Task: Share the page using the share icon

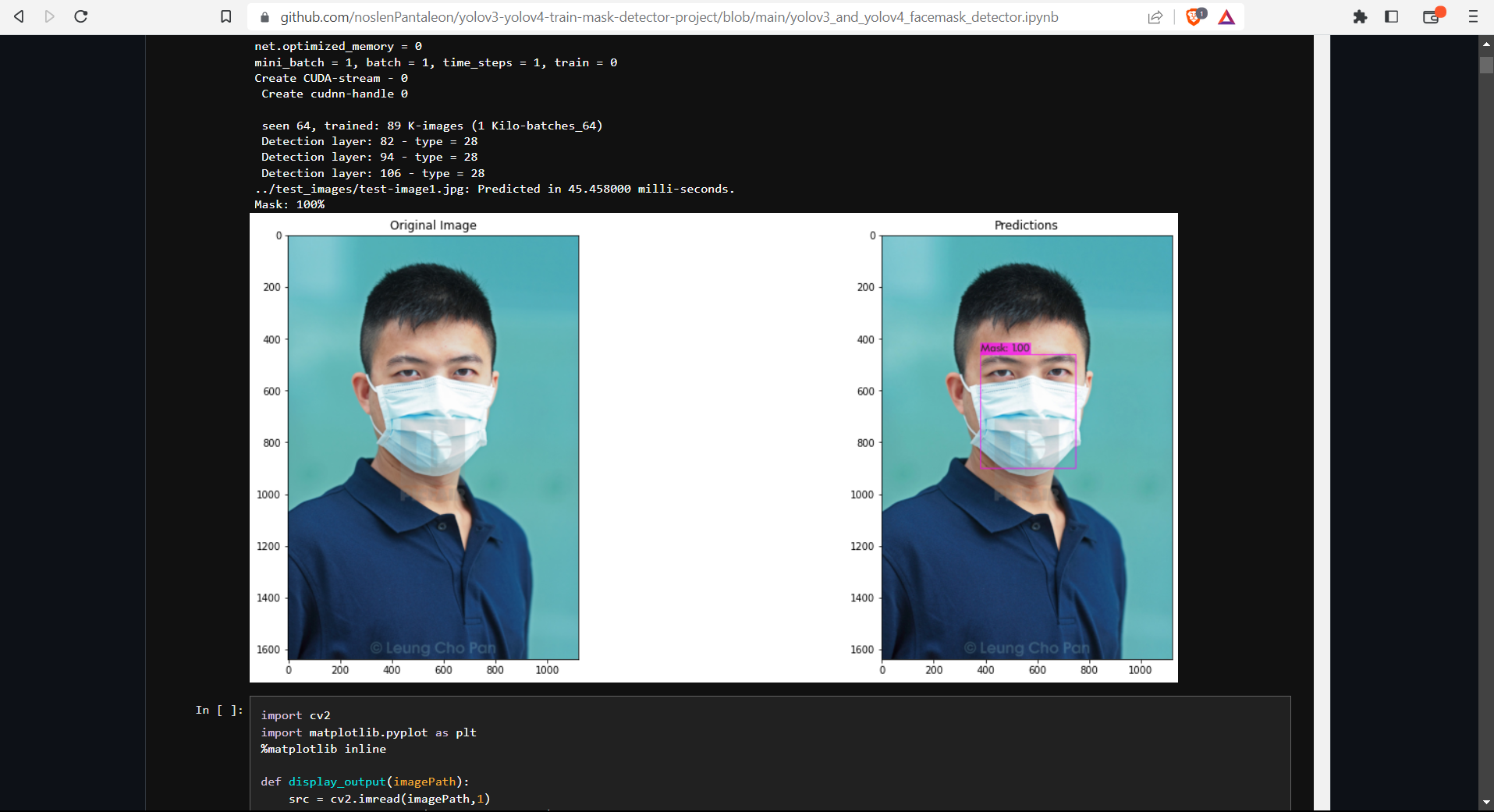Action: 1155,17
